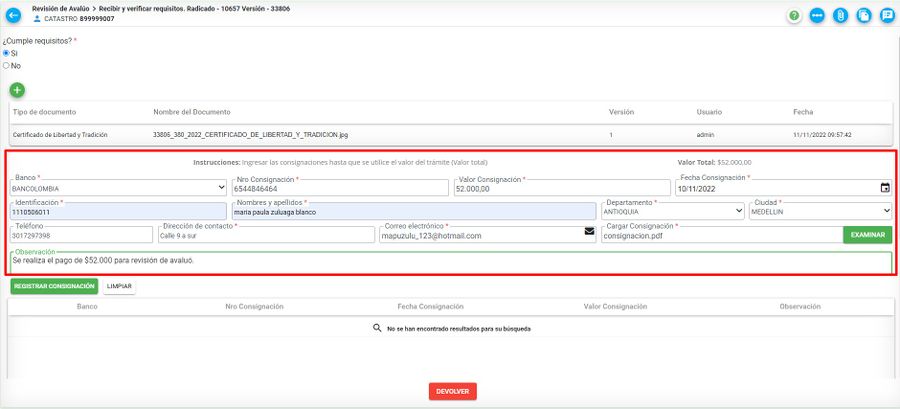The height and width of the screenshot is (409, 900).
Task: Click the Nro Consignación field 6544846464
Action: click(x=340, y=188)
